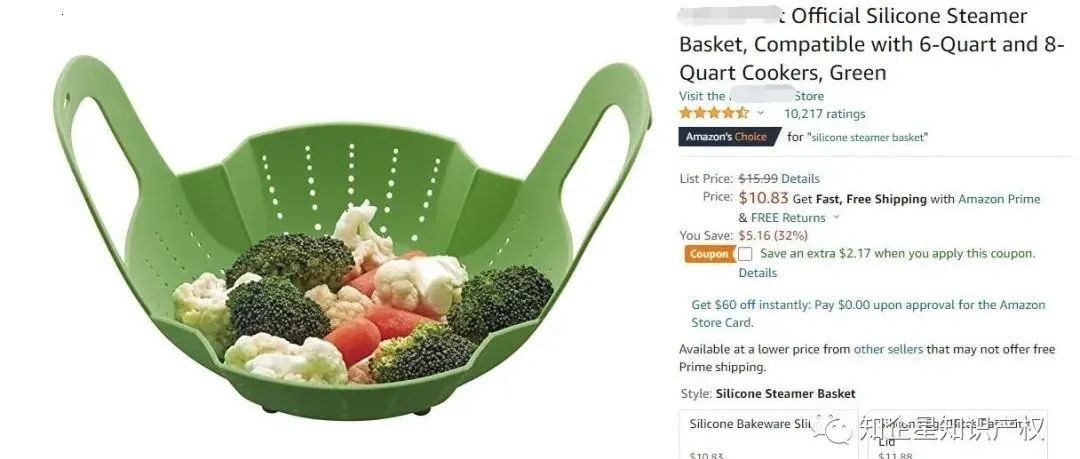1080x459 pixels.
Task: Click the Get $60 off instantly offer
Action: tap(868, 314)
